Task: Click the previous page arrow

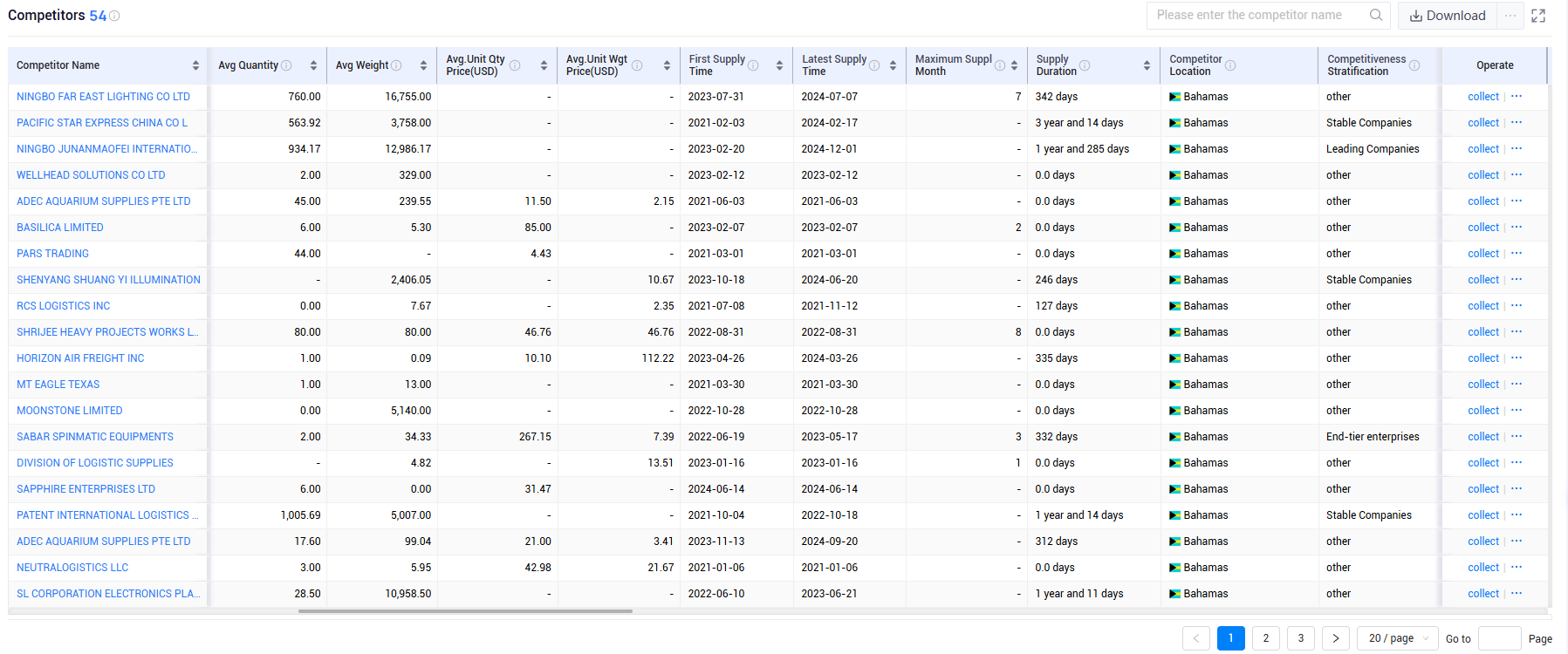Action: click(1196, 638)
